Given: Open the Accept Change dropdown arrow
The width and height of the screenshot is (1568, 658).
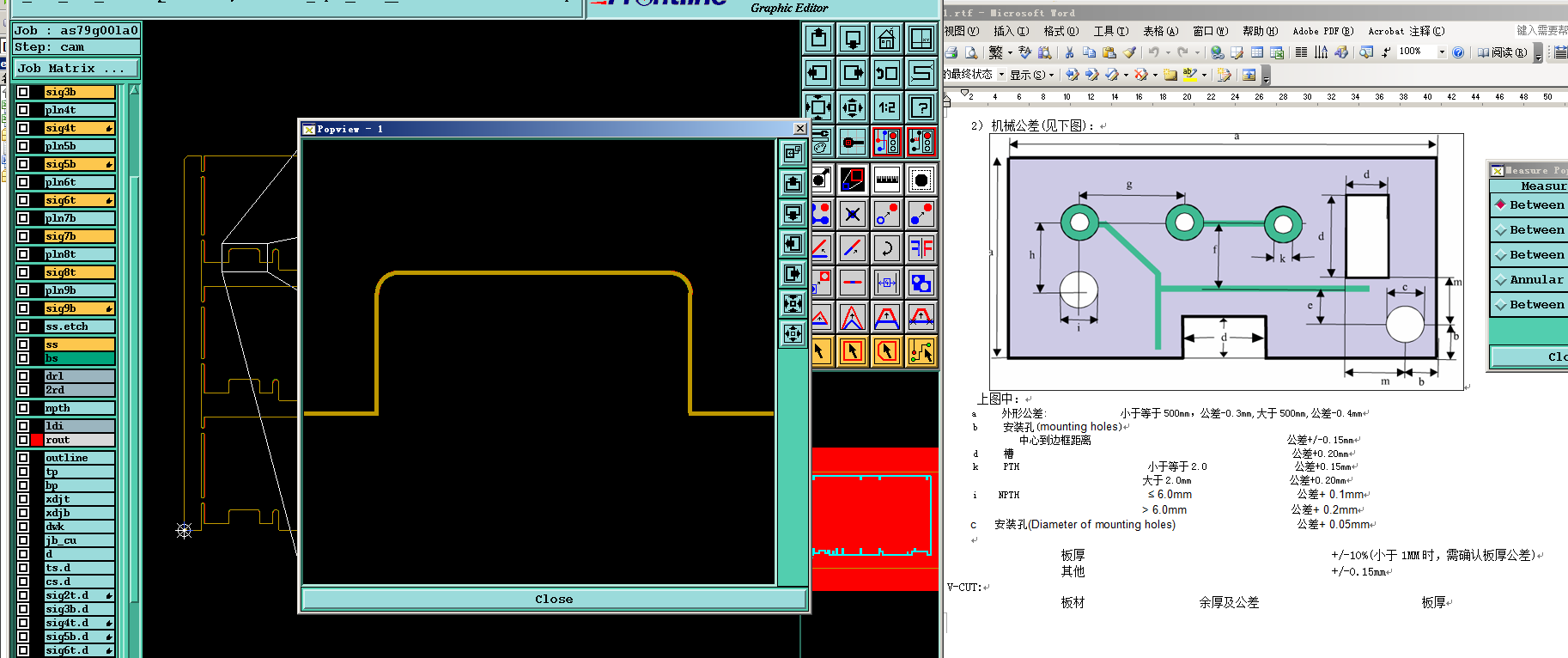Looking at the screenshot, I should click(1127, 75).
